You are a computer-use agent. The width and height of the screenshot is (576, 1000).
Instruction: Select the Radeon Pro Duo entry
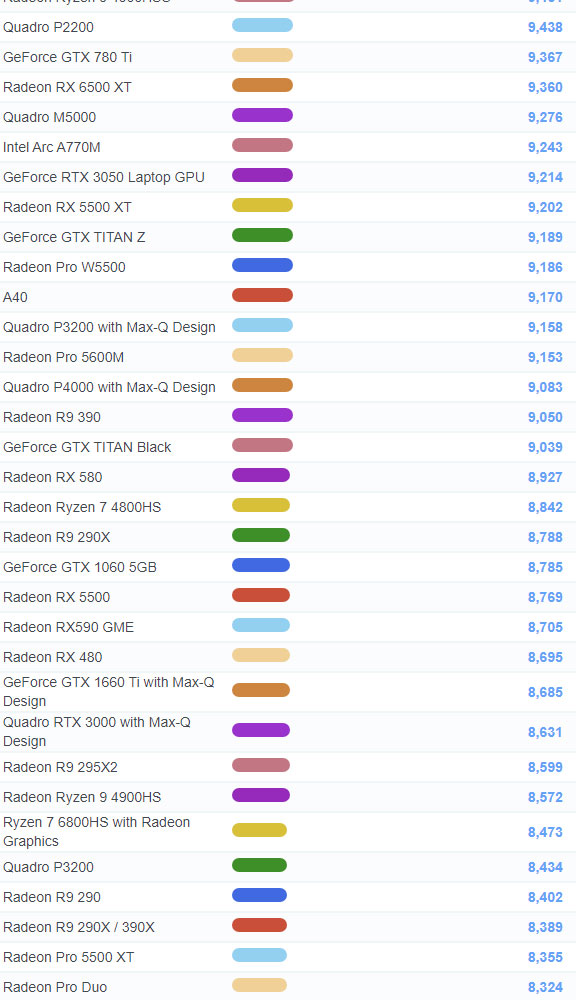(x=55, y=987)
